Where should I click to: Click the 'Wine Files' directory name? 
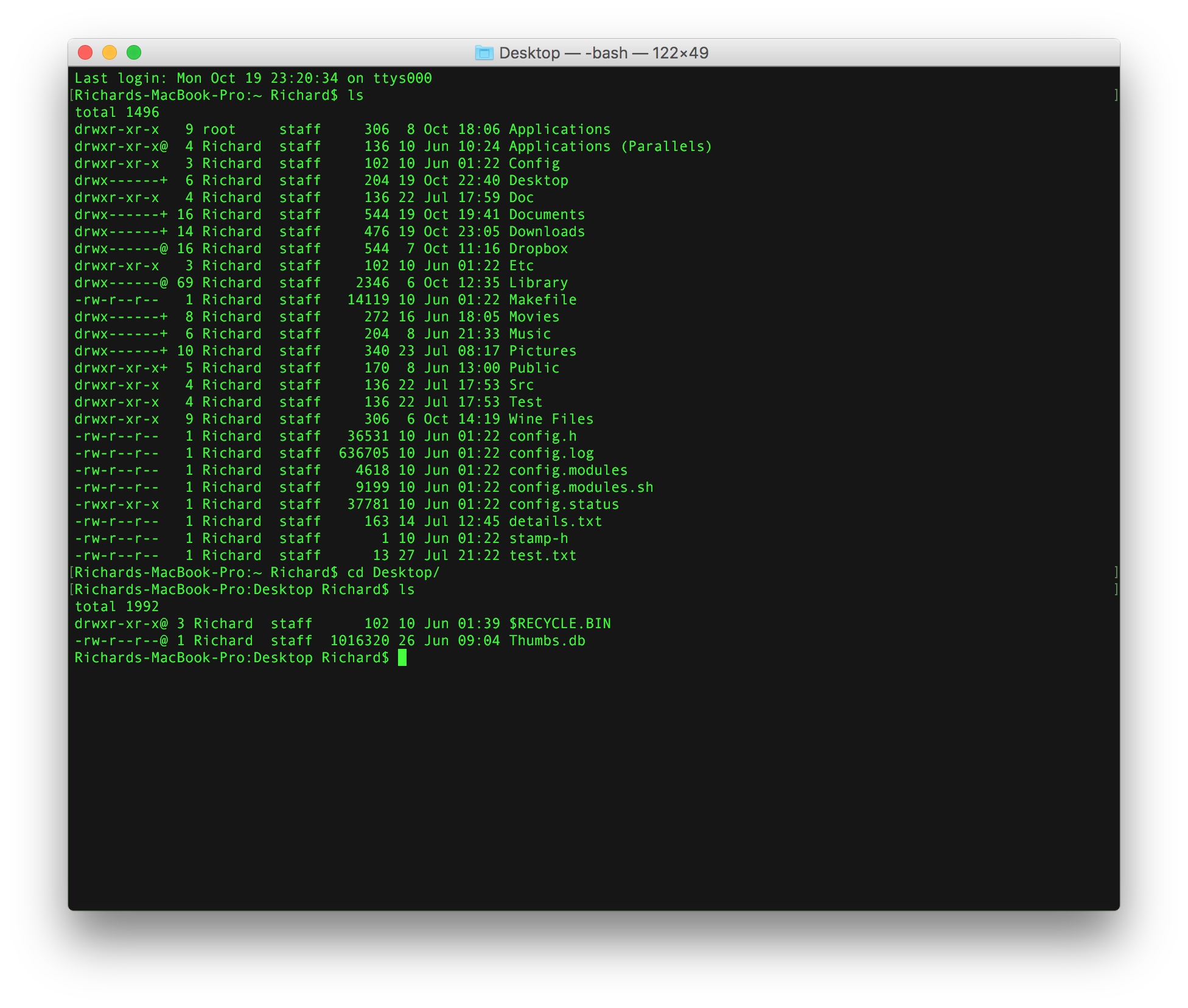(x=551, y=419)
